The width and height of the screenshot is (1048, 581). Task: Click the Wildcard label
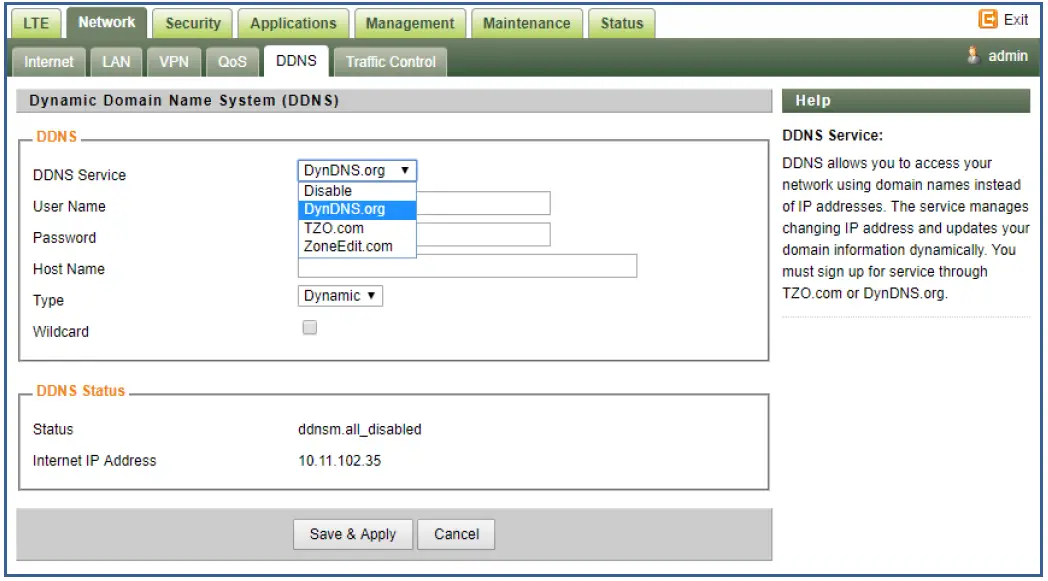pyautogui.click(x=61, y=332)
